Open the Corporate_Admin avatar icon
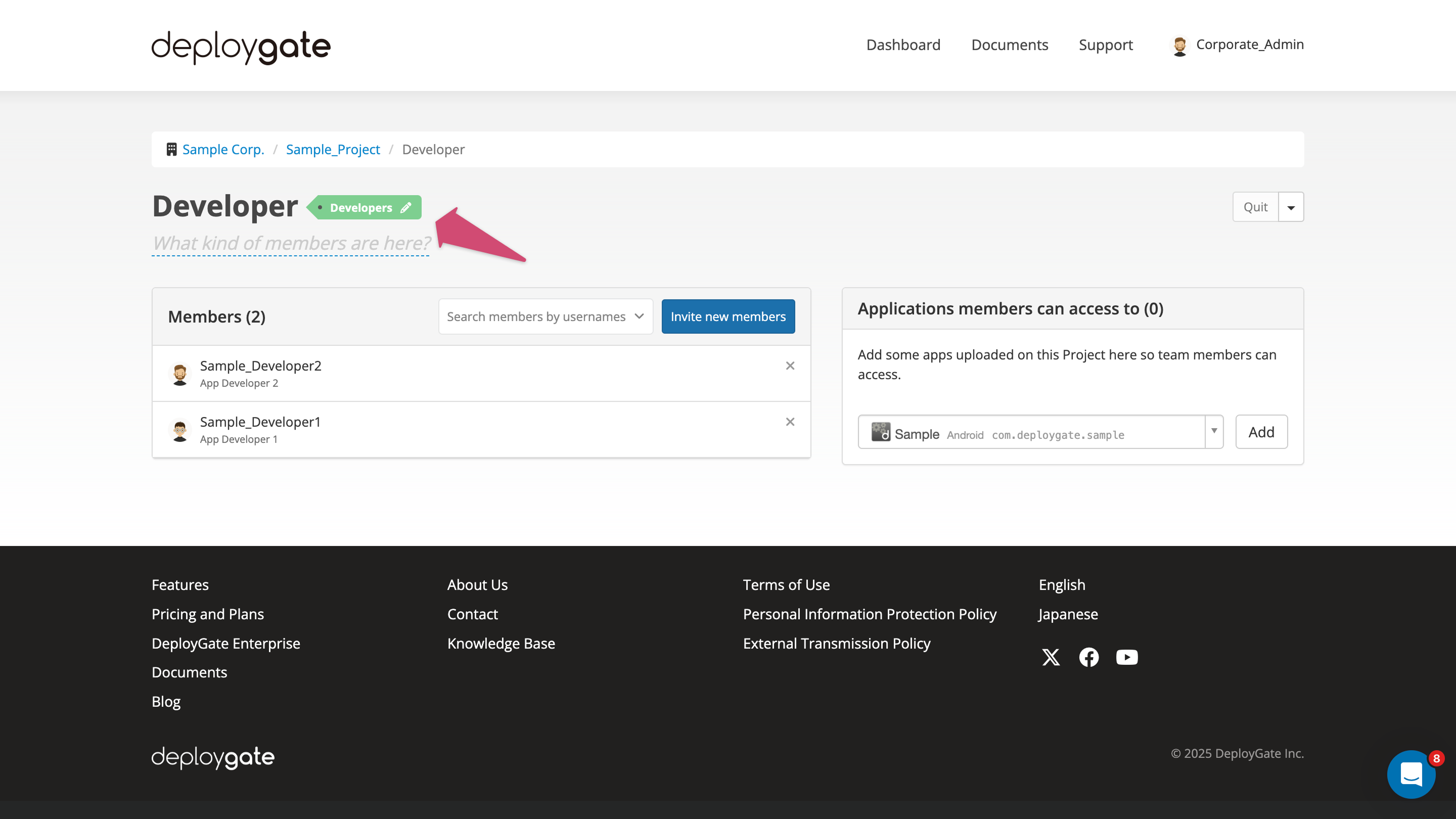 pos(1179,45)
